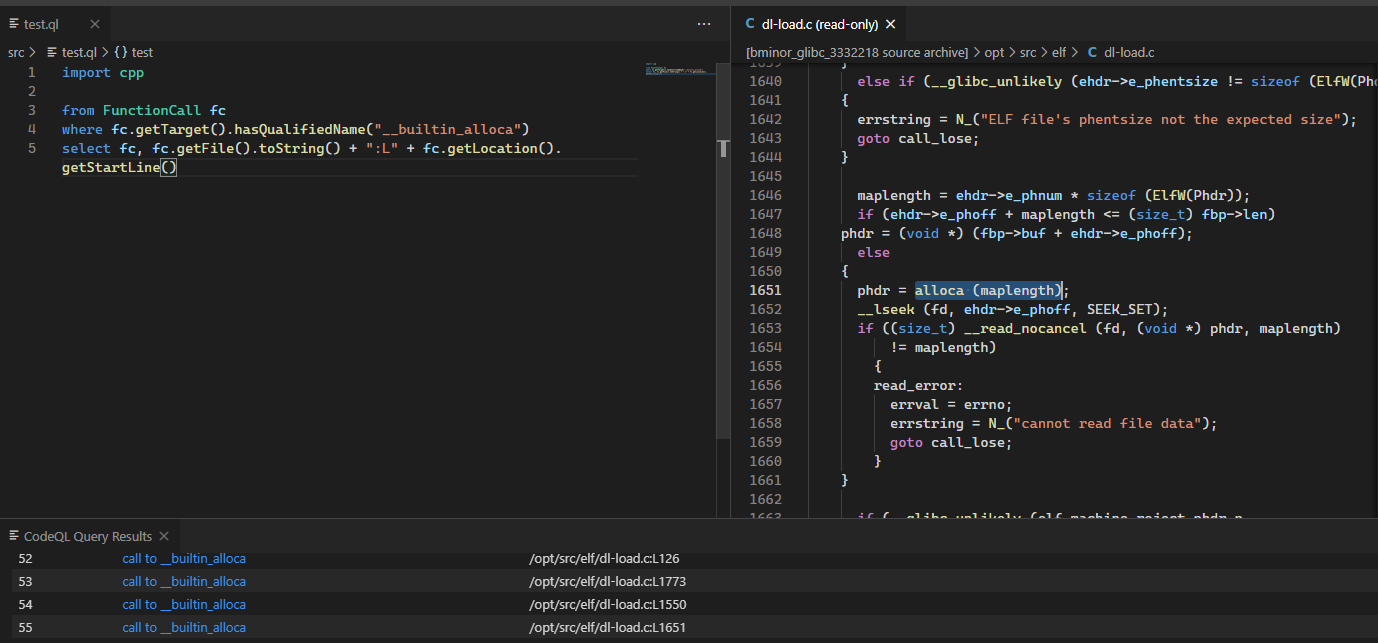Open result 55 call to __builtin_alloca

tap(184, 627)
